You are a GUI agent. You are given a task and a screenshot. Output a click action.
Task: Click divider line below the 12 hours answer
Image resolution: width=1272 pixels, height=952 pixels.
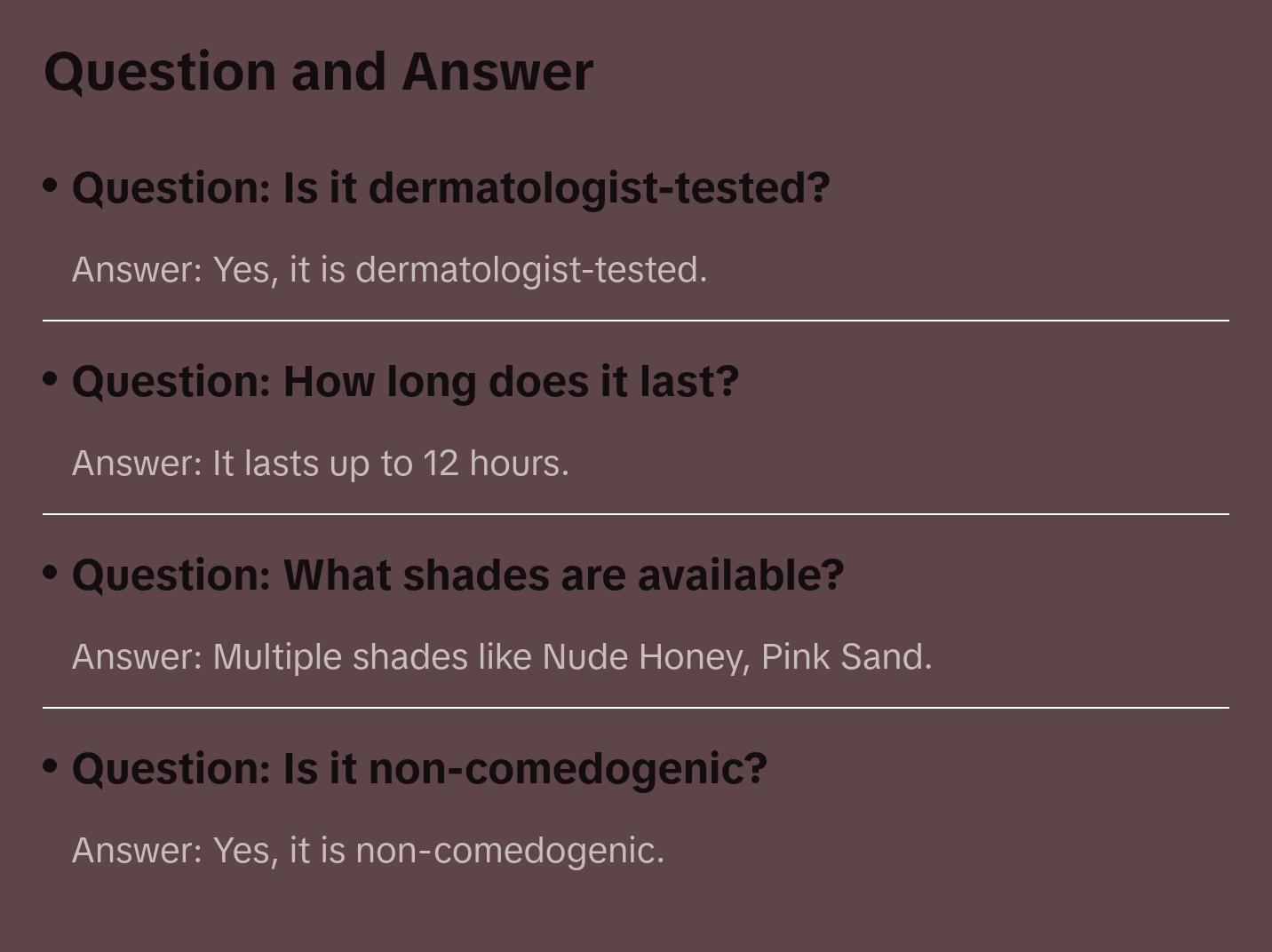(636, 513)
